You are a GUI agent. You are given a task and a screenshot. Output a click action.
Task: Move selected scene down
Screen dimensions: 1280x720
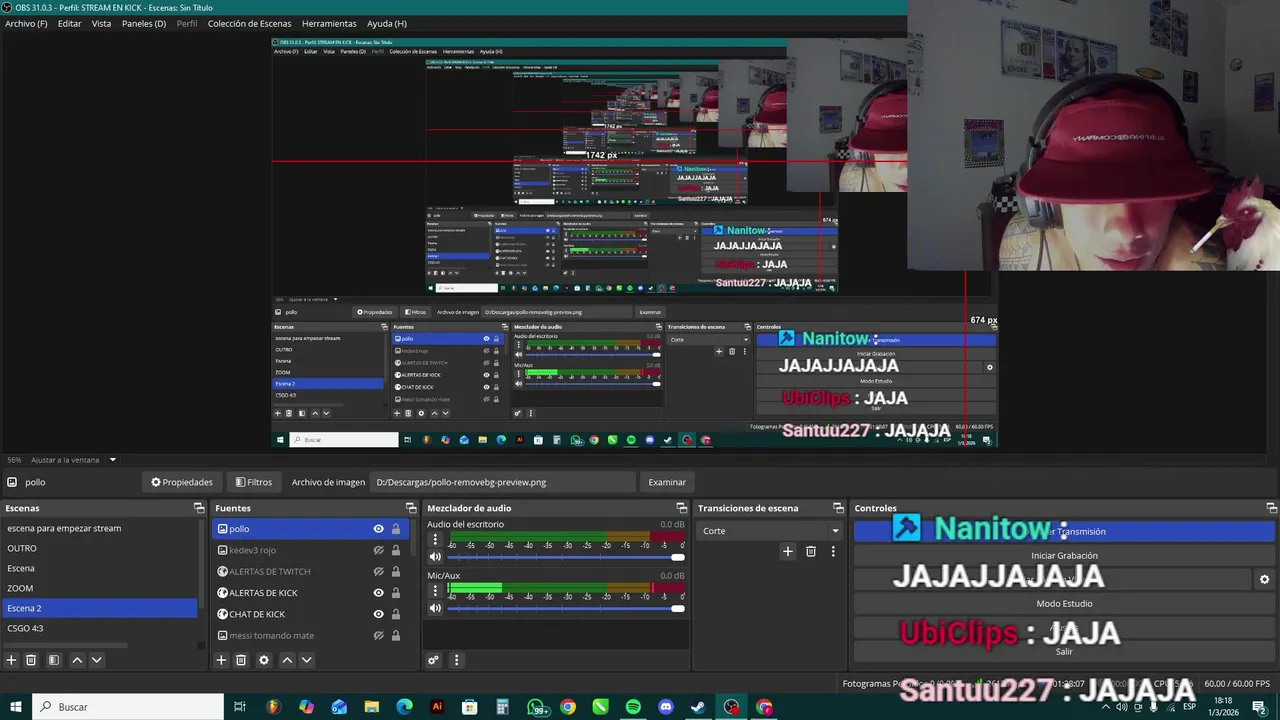click(96, 660)
